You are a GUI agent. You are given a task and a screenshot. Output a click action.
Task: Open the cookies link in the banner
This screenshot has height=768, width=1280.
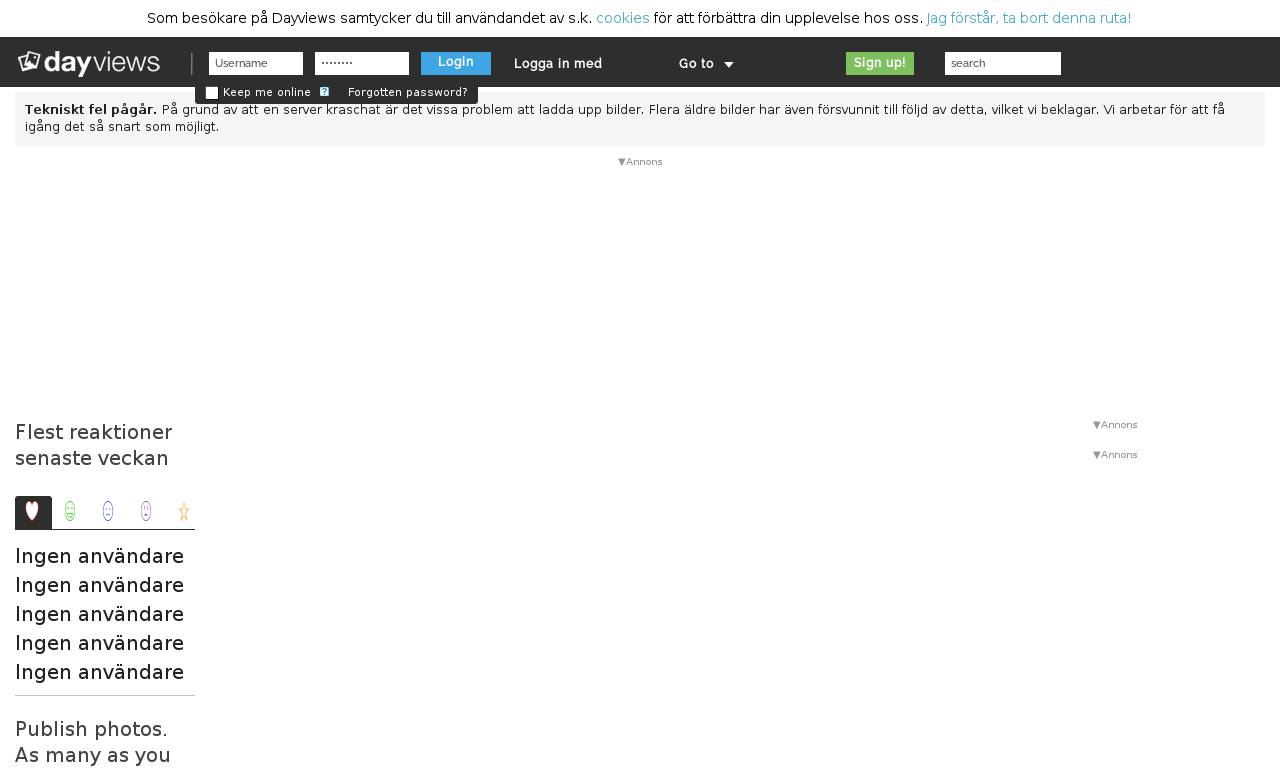[x=622, y=18]
